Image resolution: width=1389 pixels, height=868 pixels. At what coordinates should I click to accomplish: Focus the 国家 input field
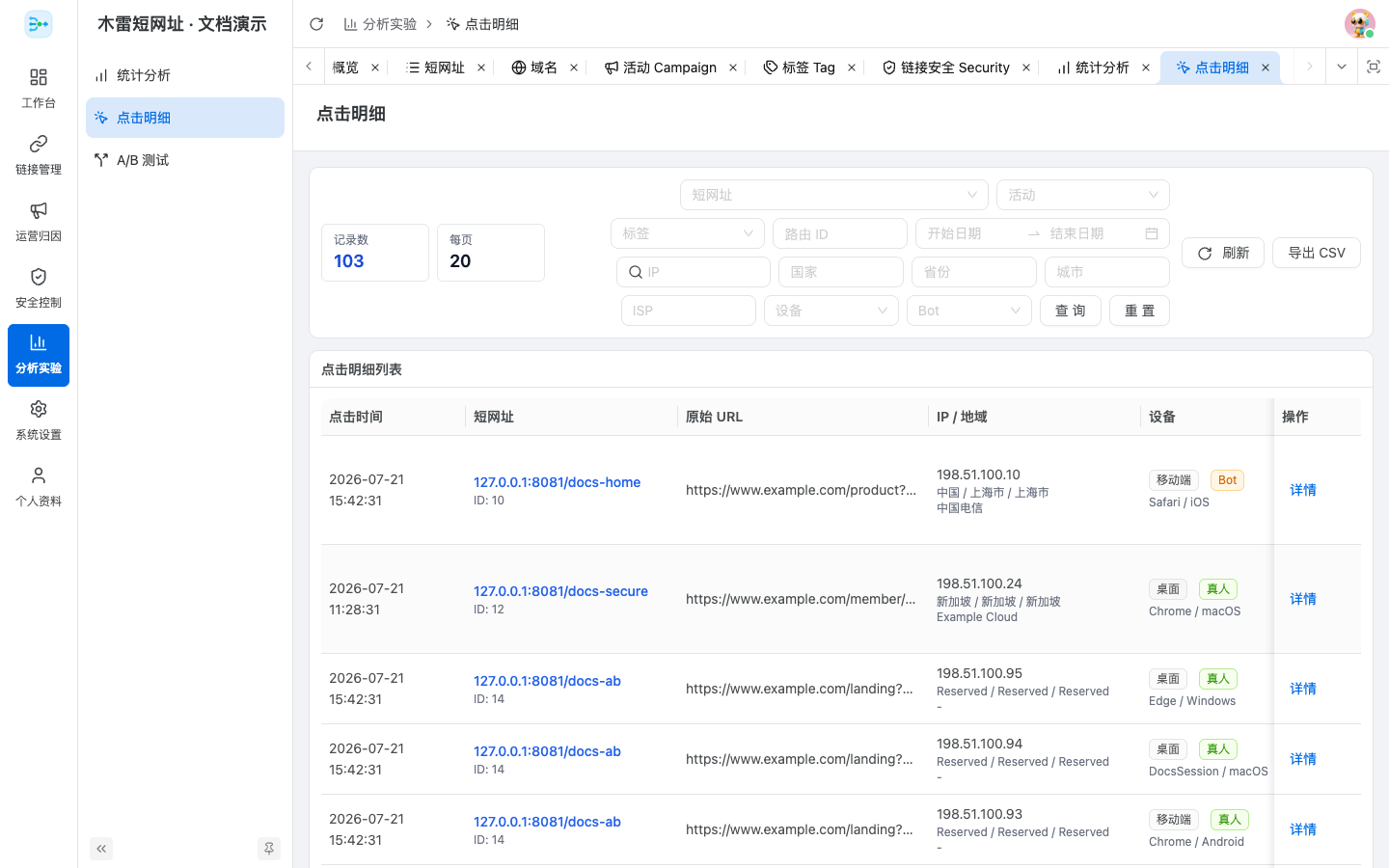tap(841, 272)
